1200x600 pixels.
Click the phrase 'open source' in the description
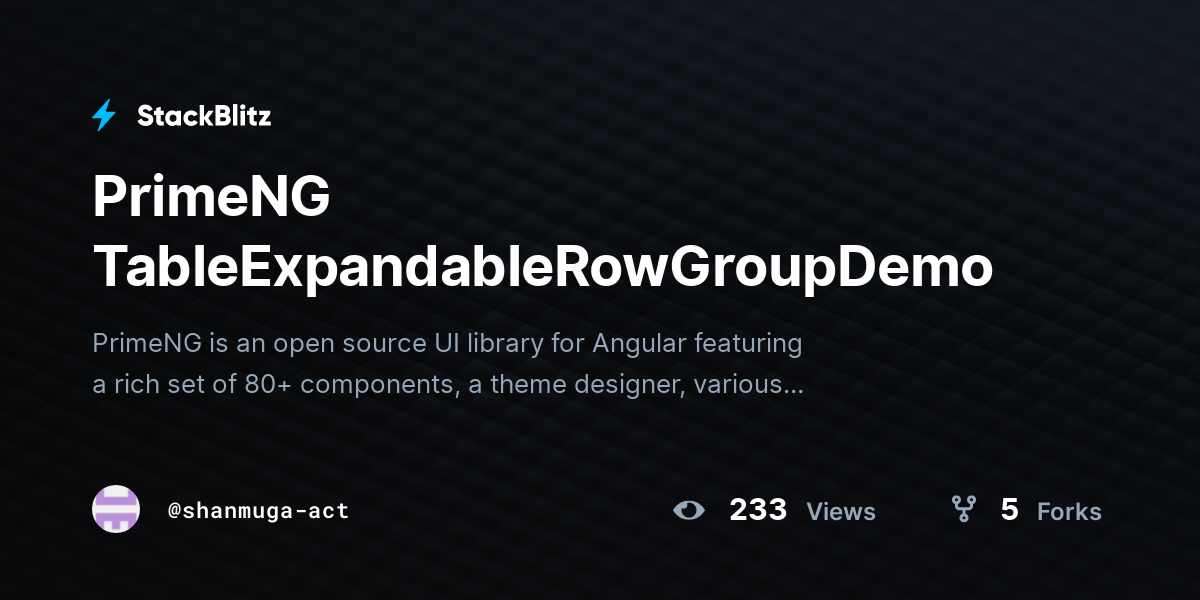click(x=331, y=346)
